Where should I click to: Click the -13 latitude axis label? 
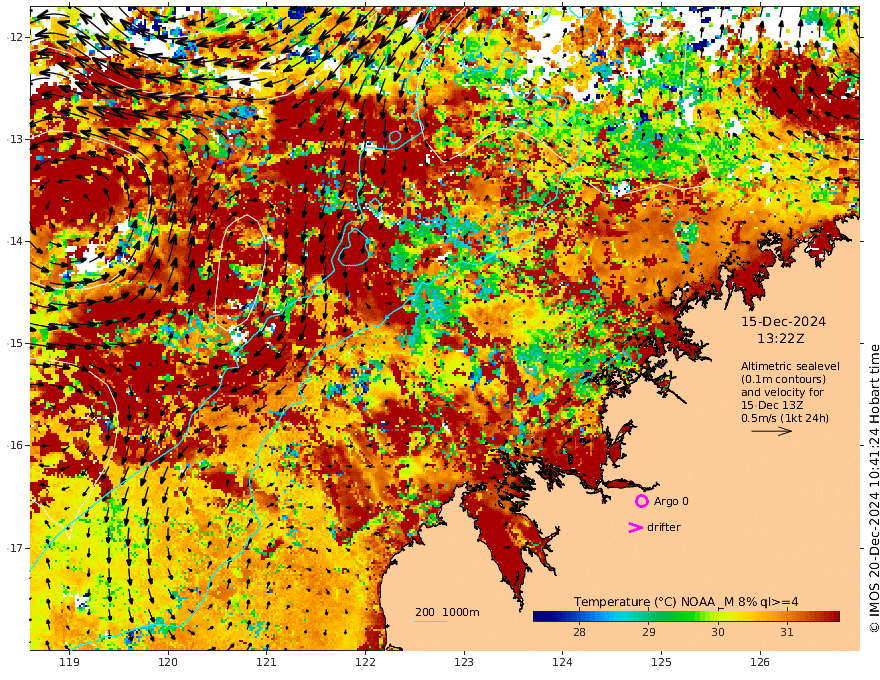point(15,139)
